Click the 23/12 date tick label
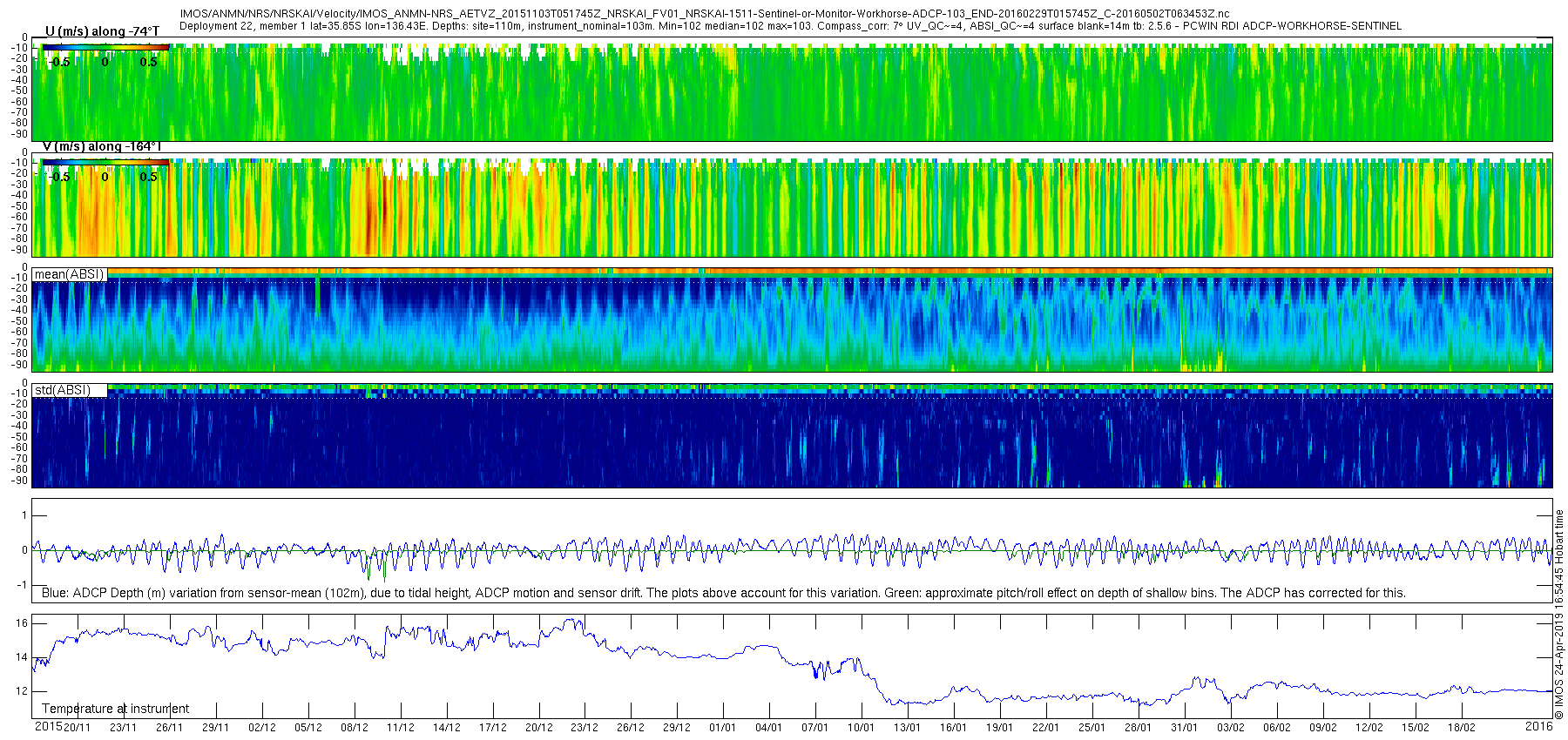 click(584, 728)
